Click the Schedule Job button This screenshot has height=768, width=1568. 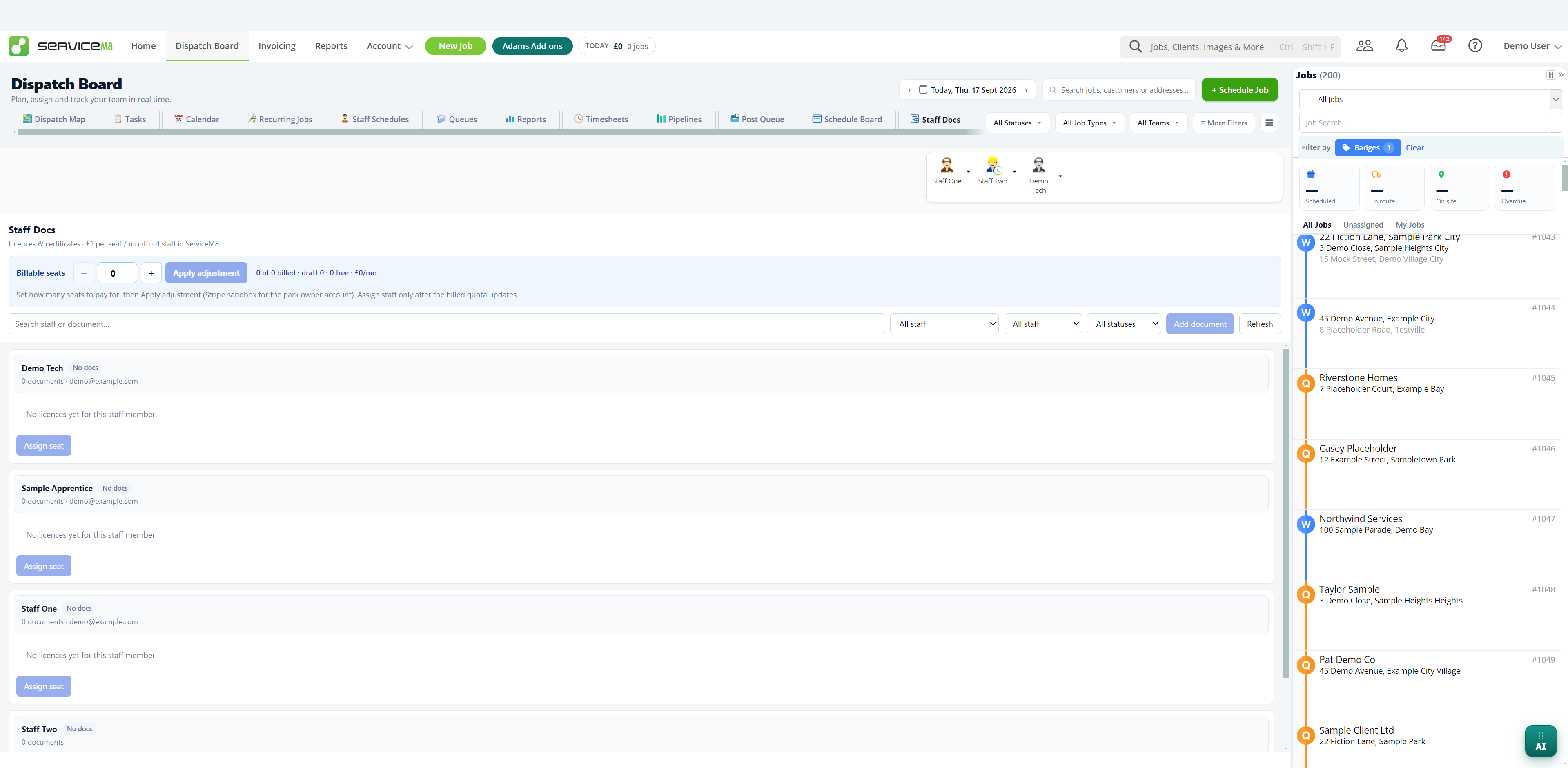(x=1239, y=90)
